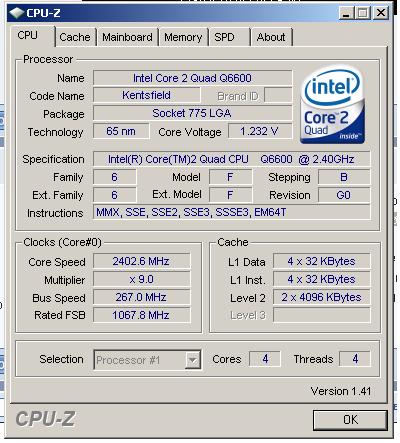Click the Level 2 cache value field

tap(321, 297)
